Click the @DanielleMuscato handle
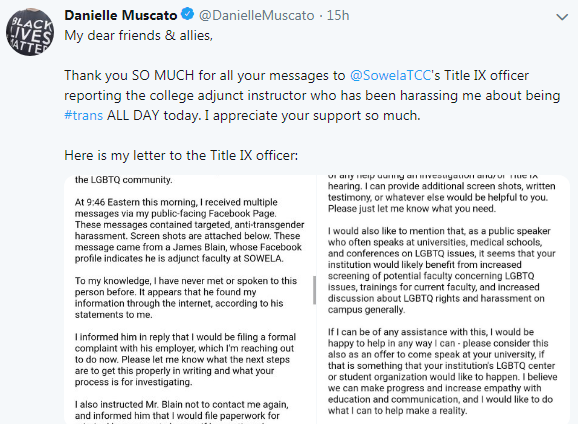578x424 pixels. coord(257,15)
